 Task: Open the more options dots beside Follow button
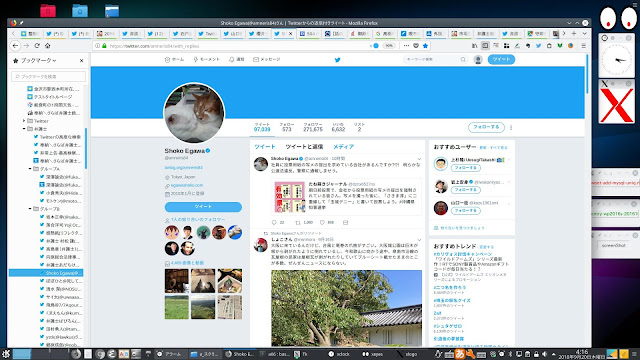pyautogui.click(x=511, y=127)
